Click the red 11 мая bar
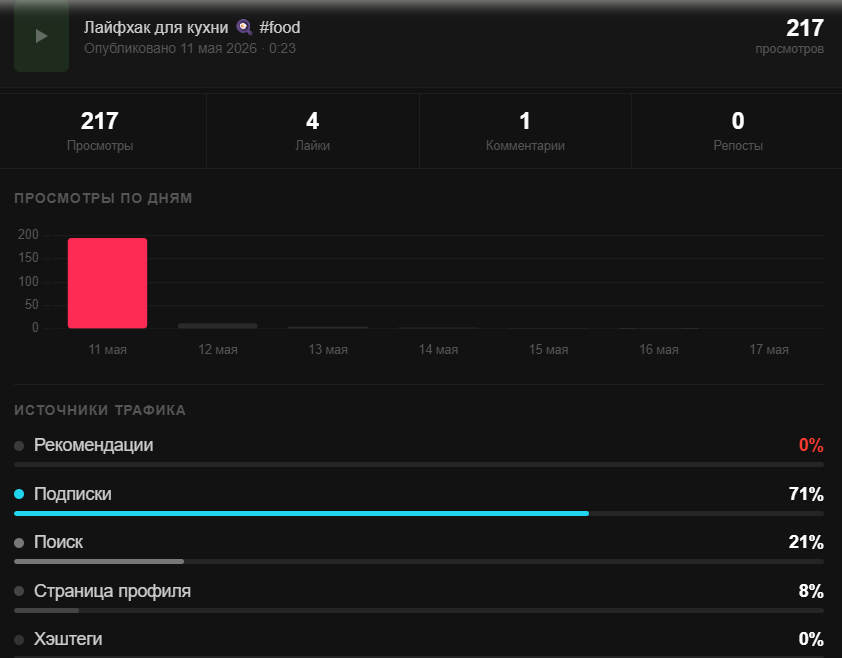This screenshot has width=842, height=658. point(107,283)
